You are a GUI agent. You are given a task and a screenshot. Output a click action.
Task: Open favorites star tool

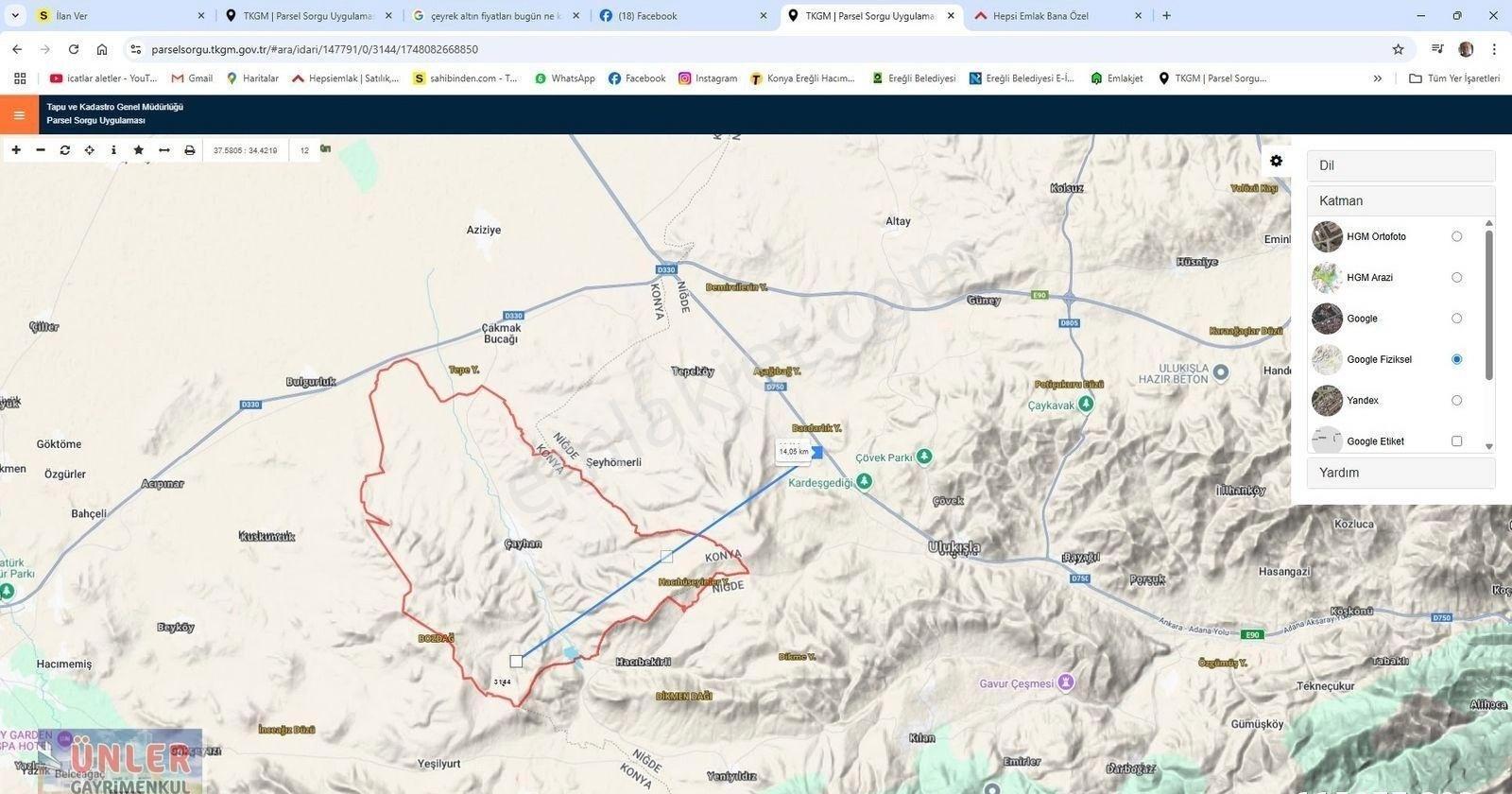pyautogui.click(x=139, y=150)
